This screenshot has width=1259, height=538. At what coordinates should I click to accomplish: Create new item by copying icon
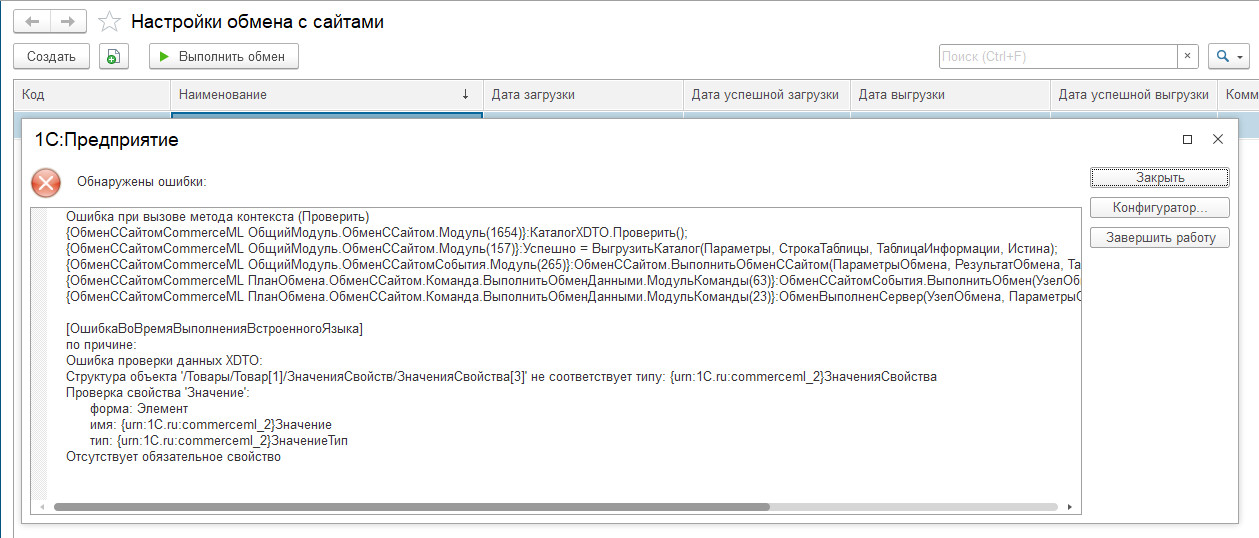click(114, 57)
